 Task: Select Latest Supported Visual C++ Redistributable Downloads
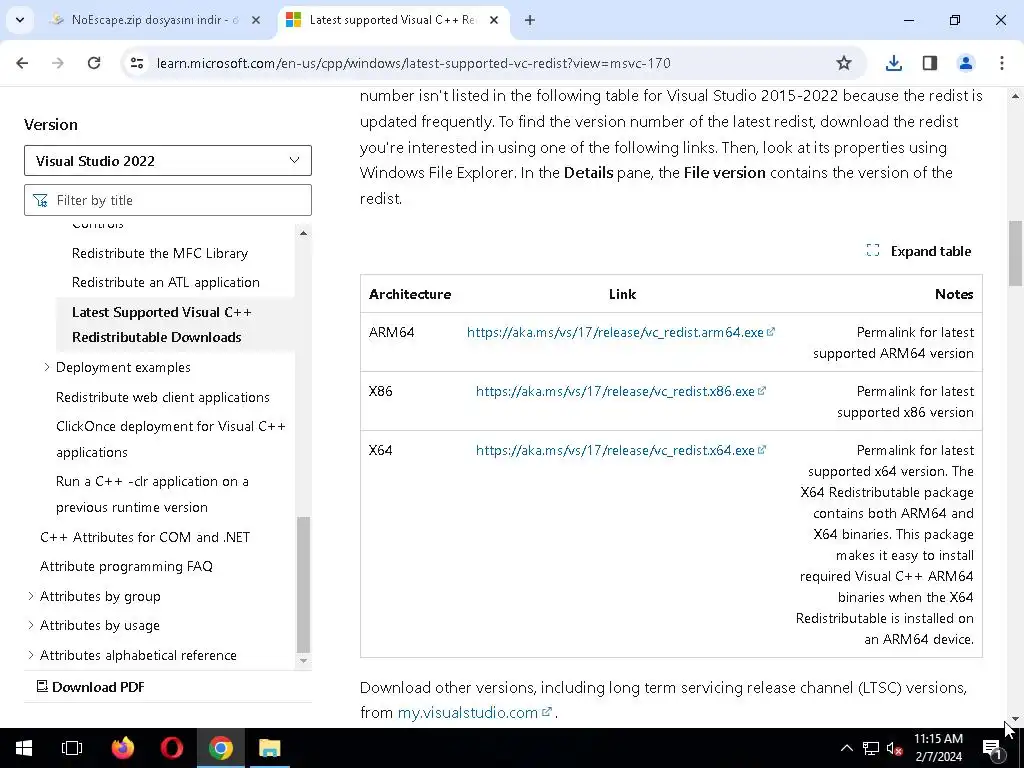pos(161,325)
